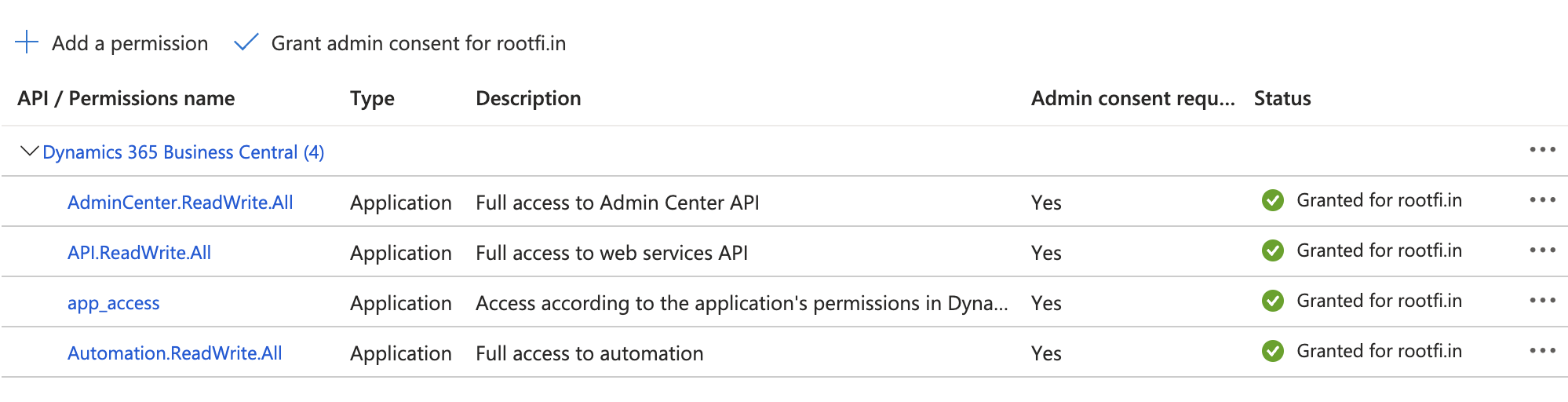Select 'Full access to automation' description
Screen dimensions: 1568x402
coord(589,353)
